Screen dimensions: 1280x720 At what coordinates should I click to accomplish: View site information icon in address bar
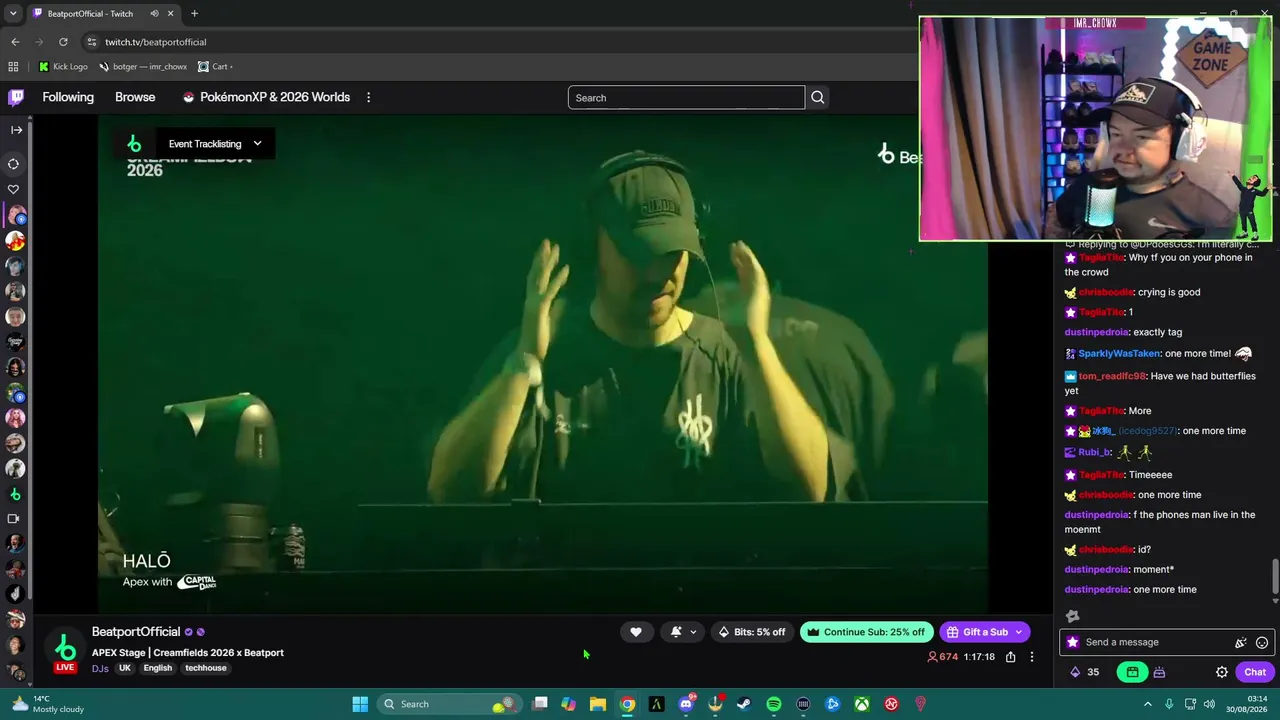click(x=91, y=42)
